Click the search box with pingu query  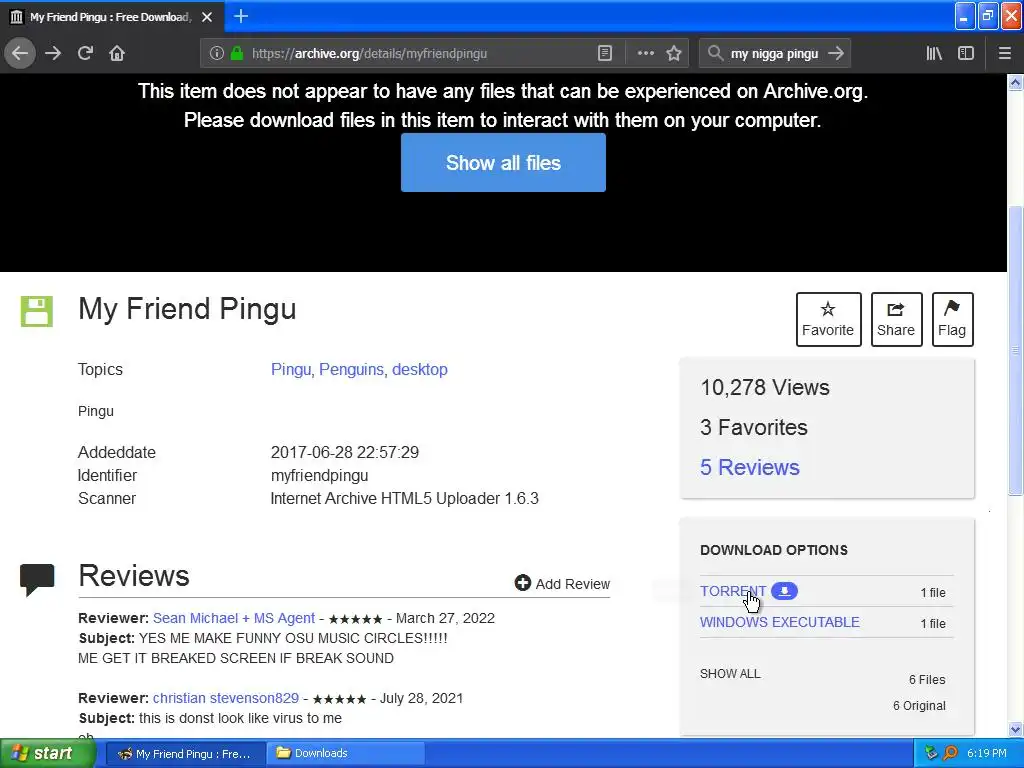pyautogui.click(x=775, y=54)
